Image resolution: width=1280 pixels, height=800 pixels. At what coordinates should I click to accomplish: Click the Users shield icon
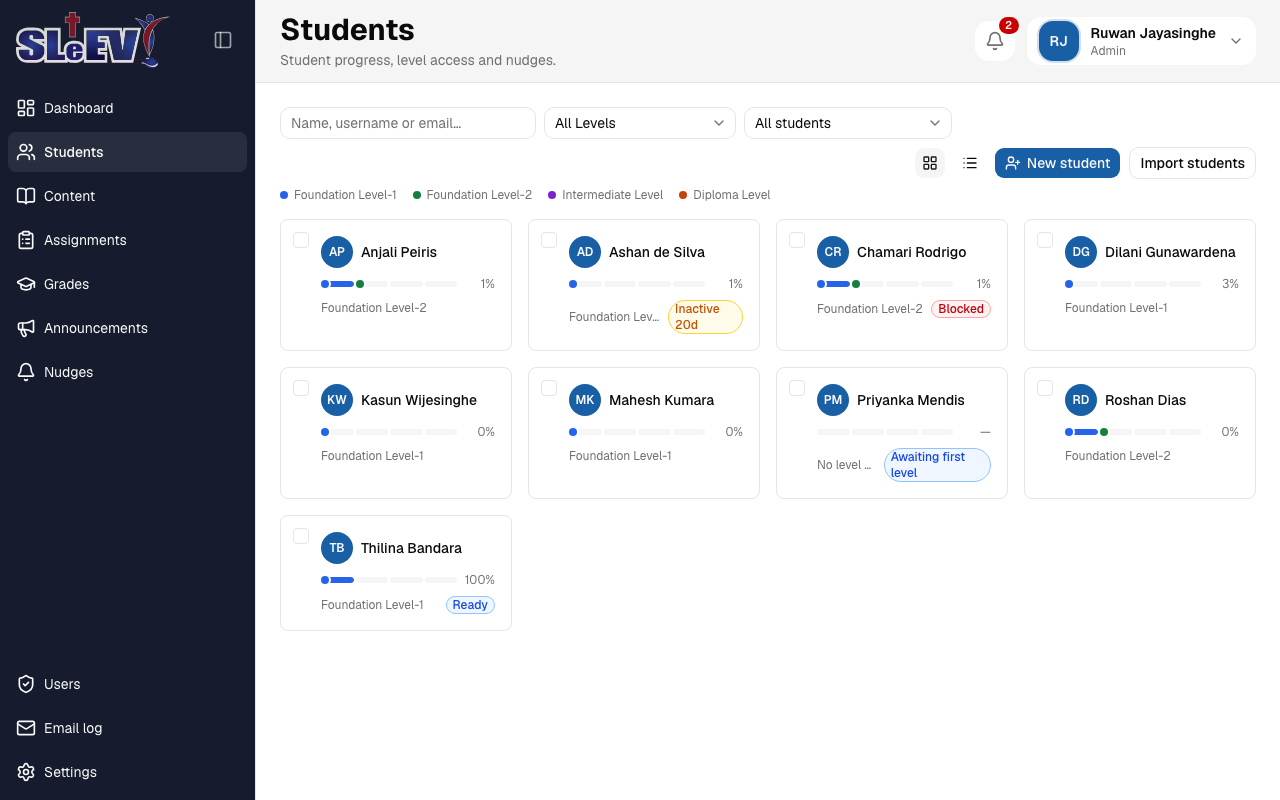(x=26, y=684)
